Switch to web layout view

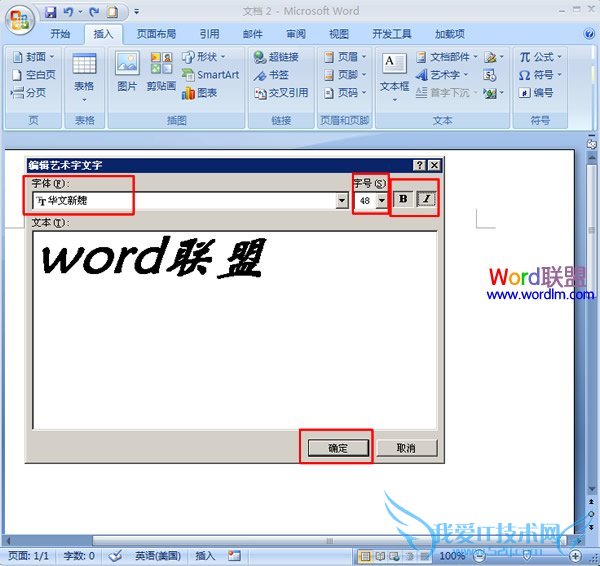395,556
